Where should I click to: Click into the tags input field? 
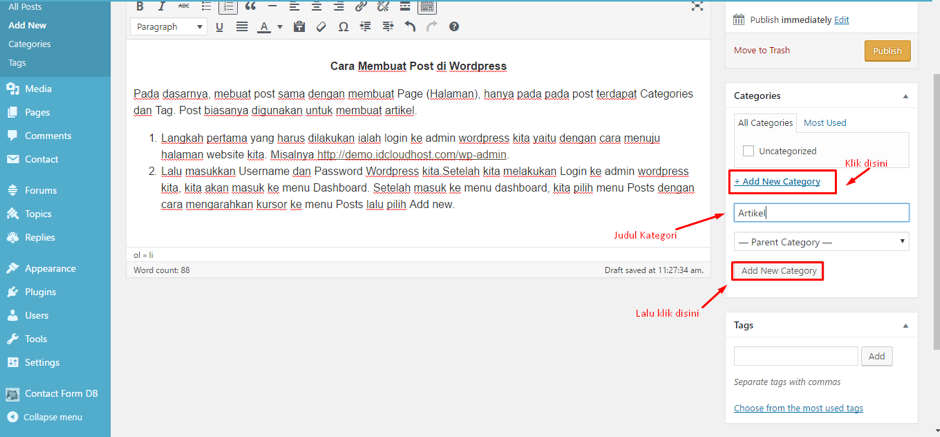pyautogui.click(x=796, y=356)
